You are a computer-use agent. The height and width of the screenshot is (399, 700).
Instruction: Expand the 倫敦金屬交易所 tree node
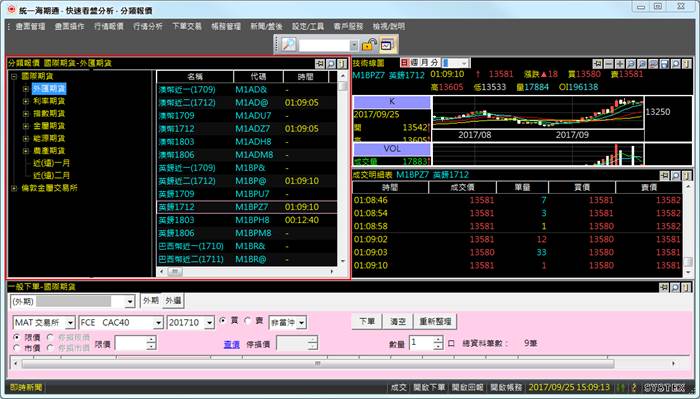[14, 188]
